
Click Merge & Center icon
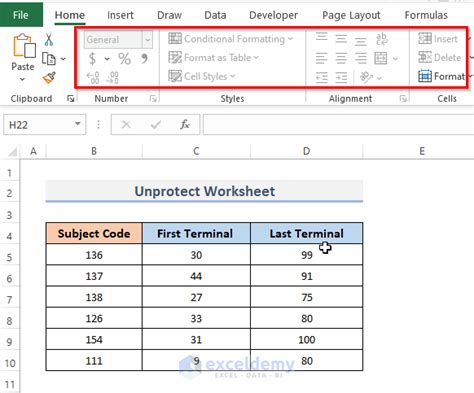pos(381,58)
